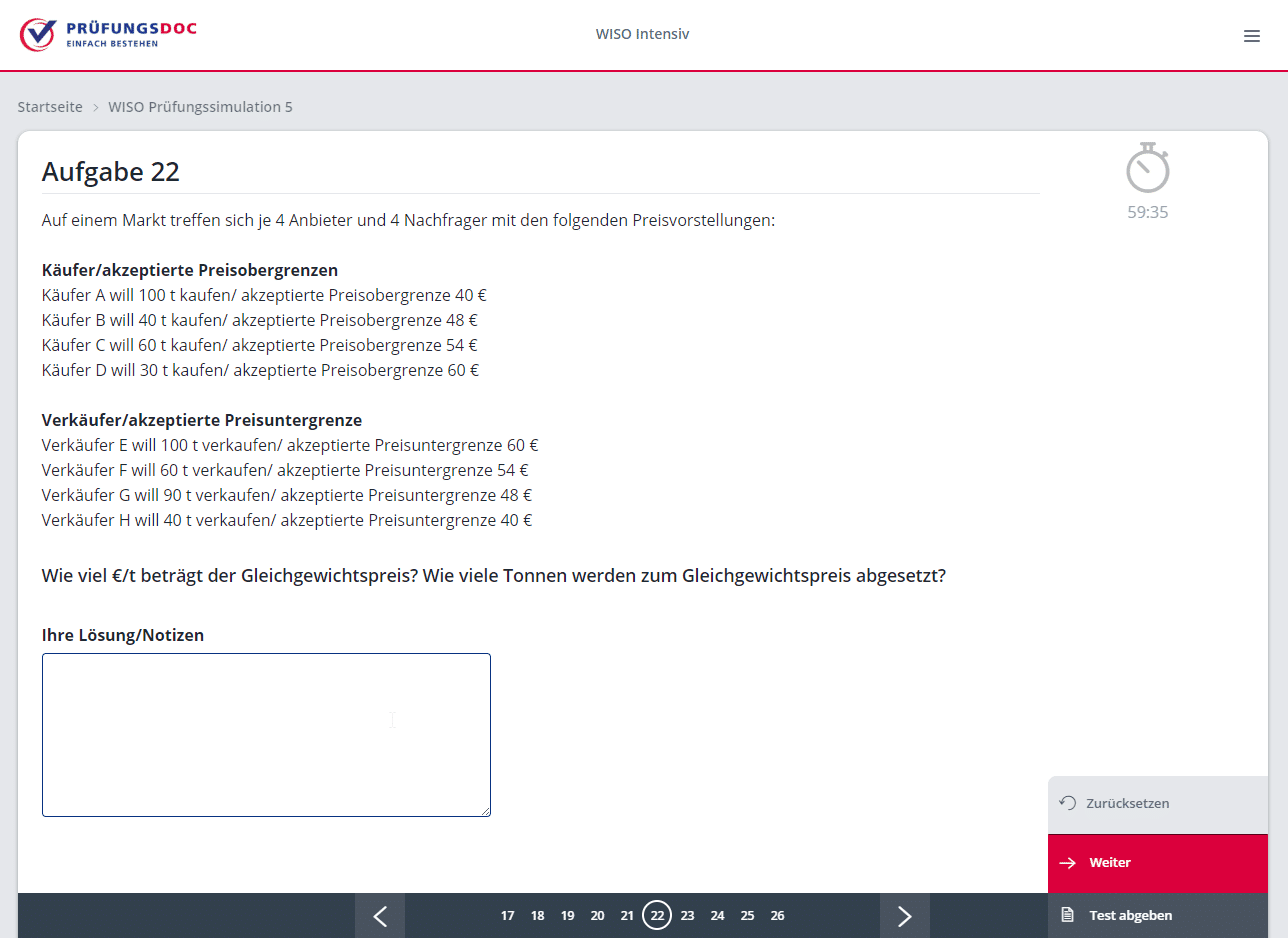The width and height of the screenshot is (1288, 938).
Task: Open the Startseite breadcrumb link
Action: click(x=50, y=107)
